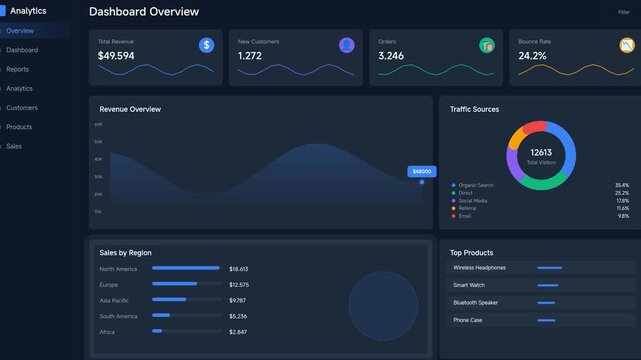Click the 24.2% bounce rate value
The image size is (641, 360).
pos(532,56)
